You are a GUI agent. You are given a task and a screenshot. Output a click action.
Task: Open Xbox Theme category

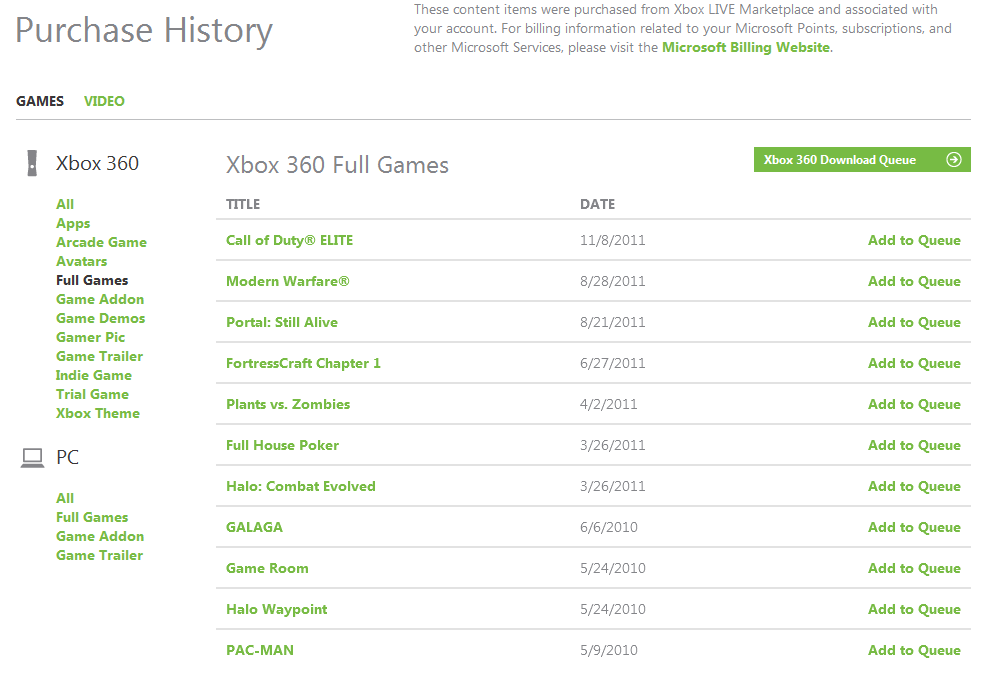point(98,413)
